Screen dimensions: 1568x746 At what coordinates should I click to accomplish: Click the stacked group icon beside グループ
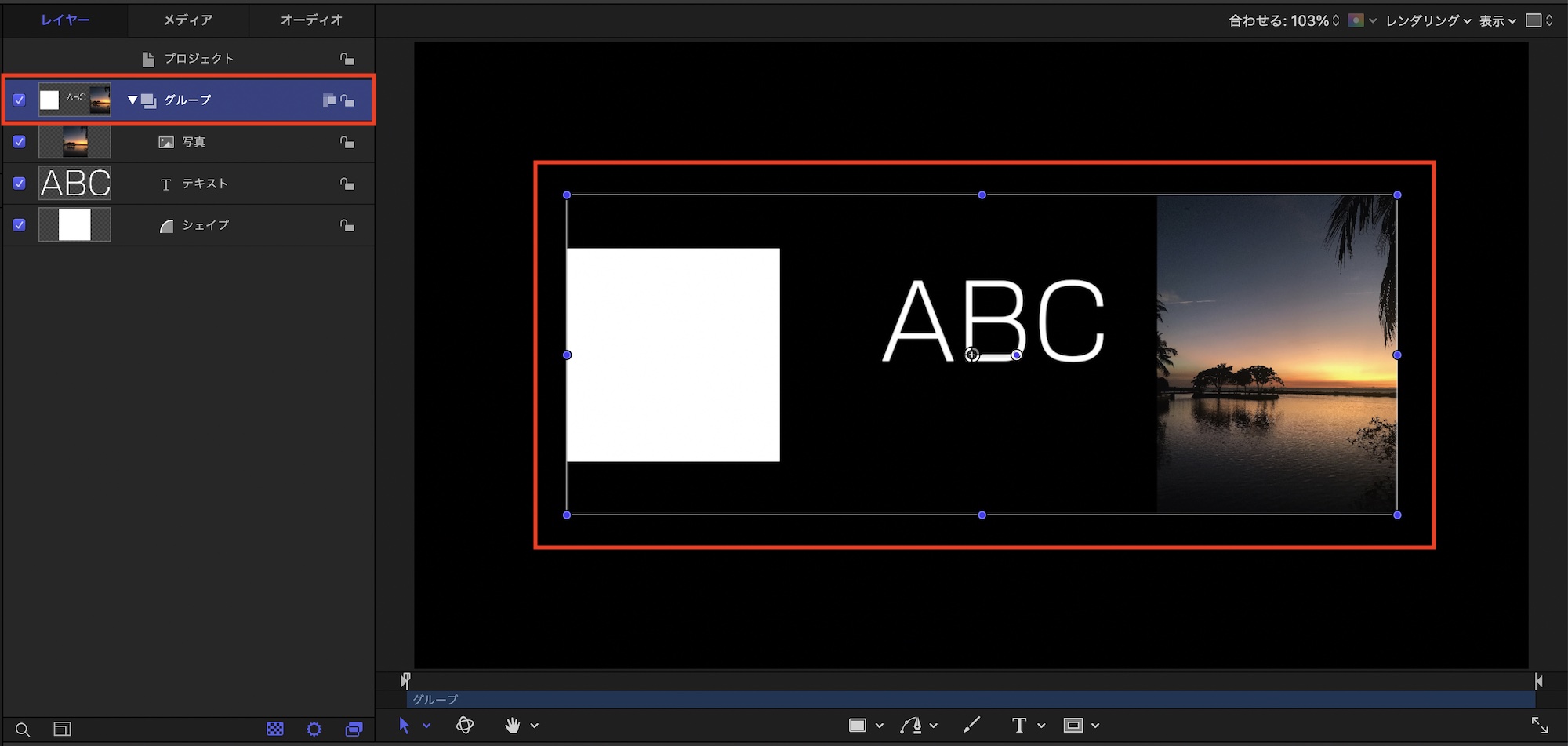click(149, 100)
